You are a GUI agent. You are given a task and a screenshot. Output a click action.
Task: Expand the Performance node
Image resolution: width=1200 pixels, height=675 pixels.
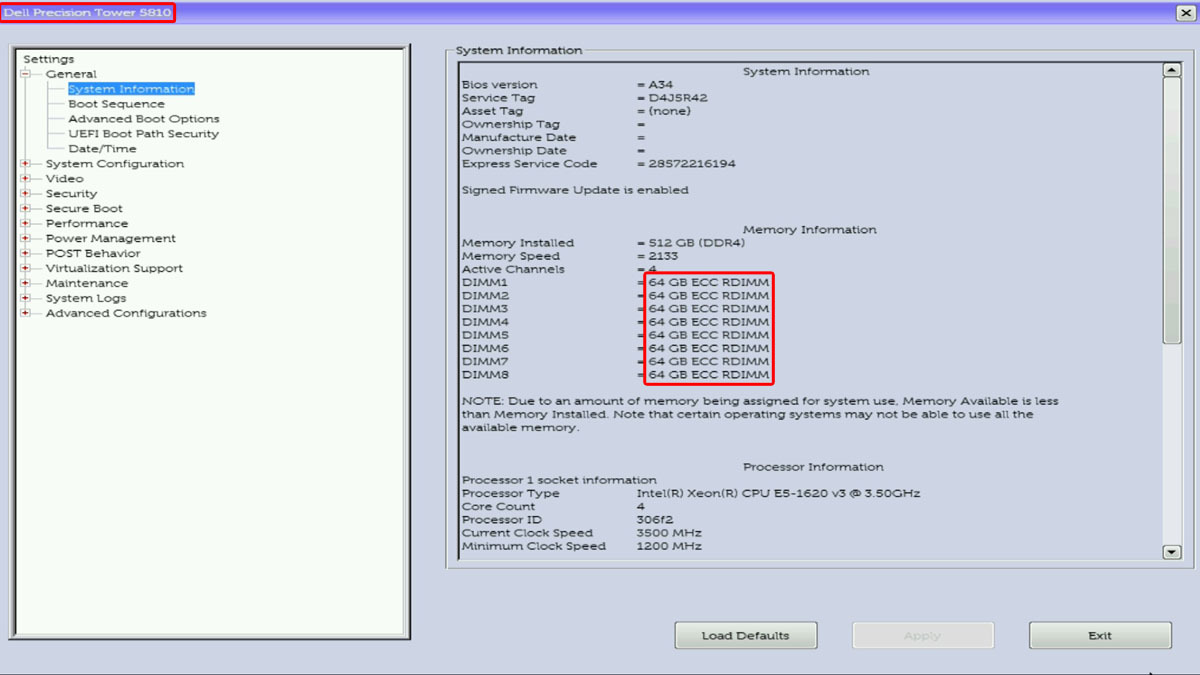(x=25, y=224)
